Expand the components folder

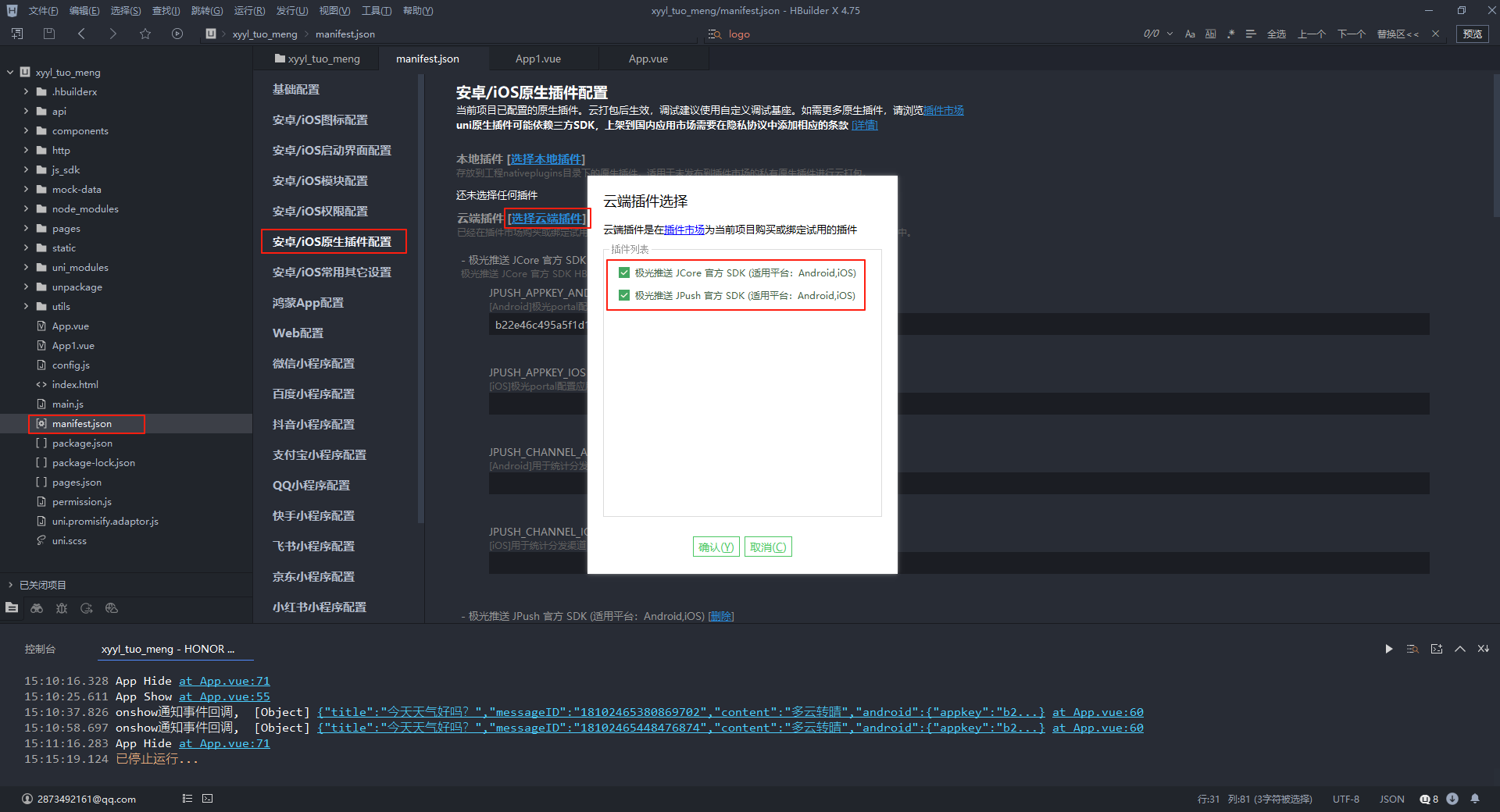pos(26,130)
